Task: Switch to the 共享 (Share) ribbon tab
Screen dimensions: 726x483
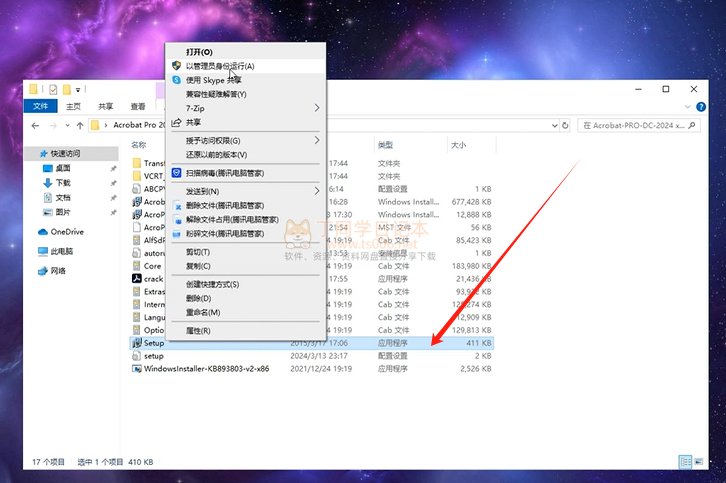Action: pyautogui.click(x=106, y=107)
